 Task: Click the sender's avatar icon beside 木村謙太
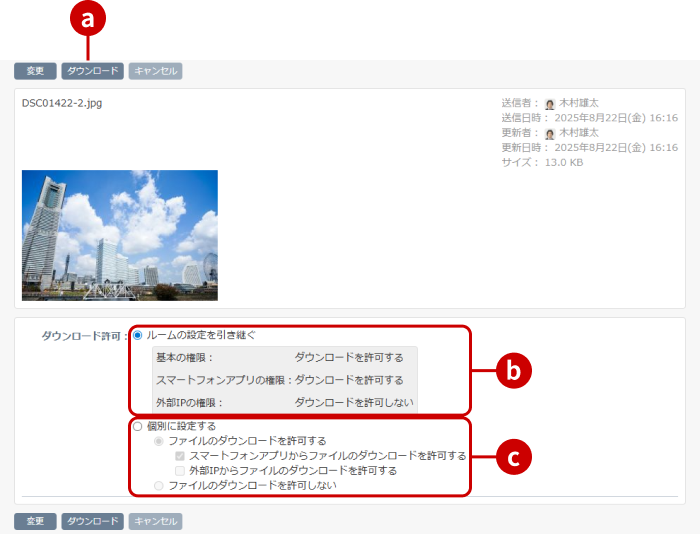click(x=549, y=103)
